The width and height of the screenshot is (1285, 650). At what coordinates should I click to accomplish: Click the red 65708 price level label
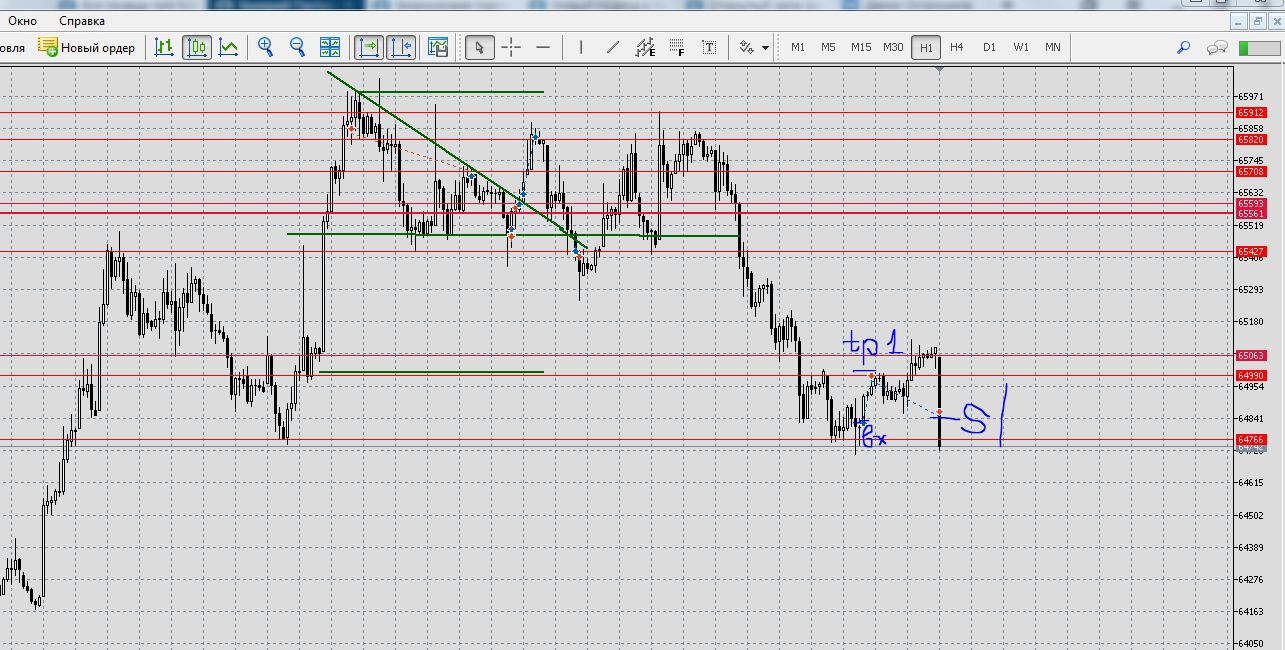pyautogui.click(x=1252, y=172)
